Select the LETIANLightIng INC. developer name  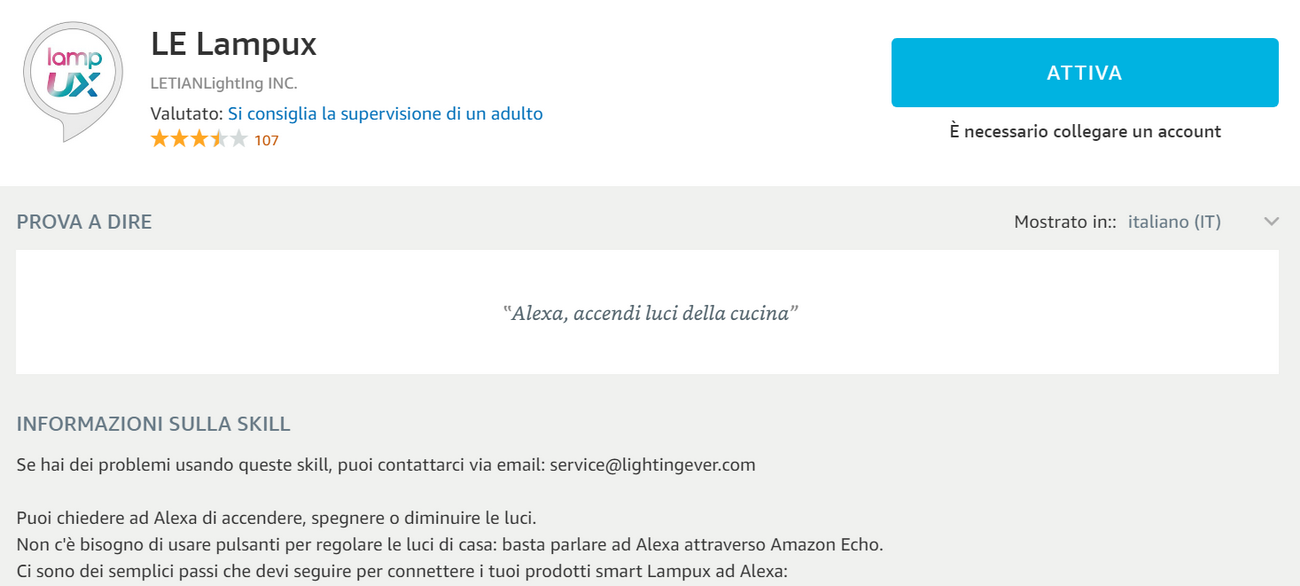pyautogui.click(x=223, y=83)
